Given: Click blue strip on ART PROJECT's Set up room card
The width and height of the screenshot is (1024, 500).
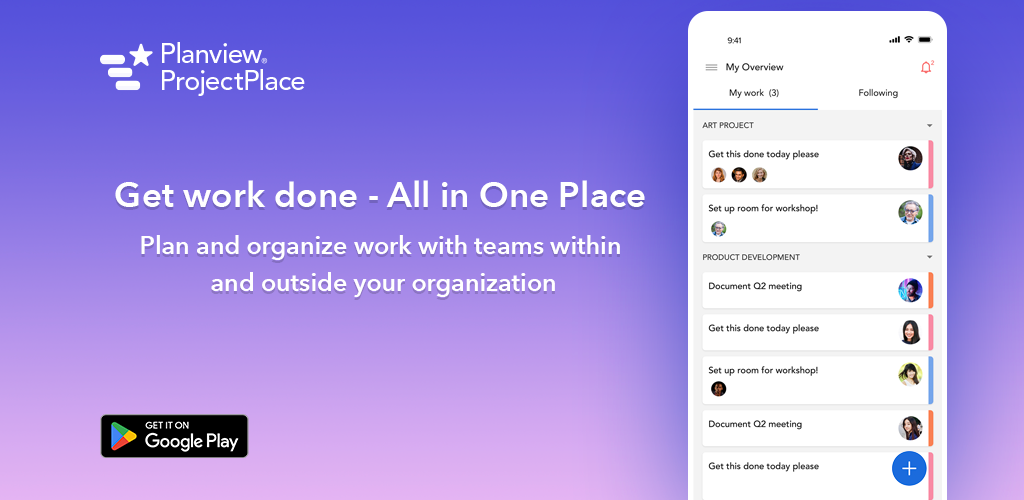Looking at the screenshot, I should point(931,218).
